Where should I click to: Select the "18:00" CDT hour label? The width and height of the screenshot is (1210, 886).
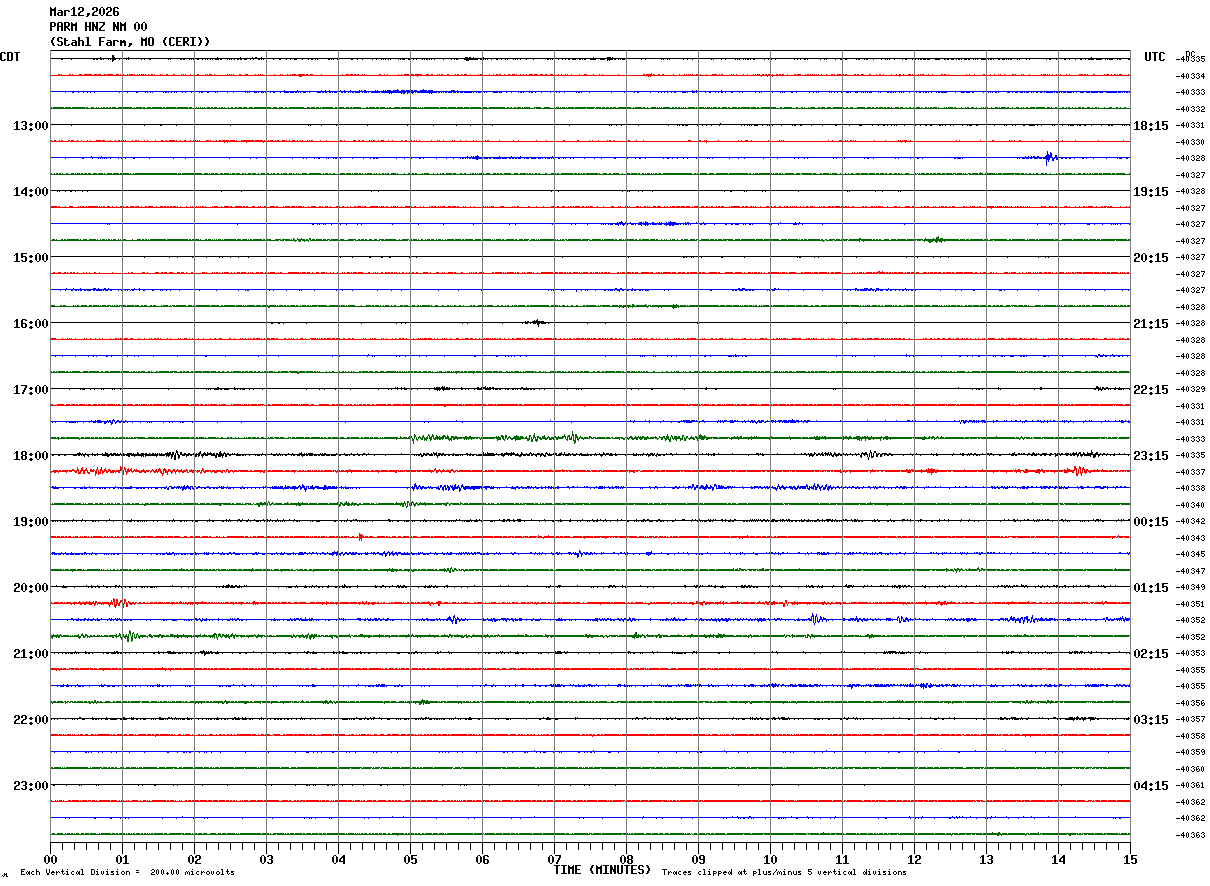[x=30, y=455]
